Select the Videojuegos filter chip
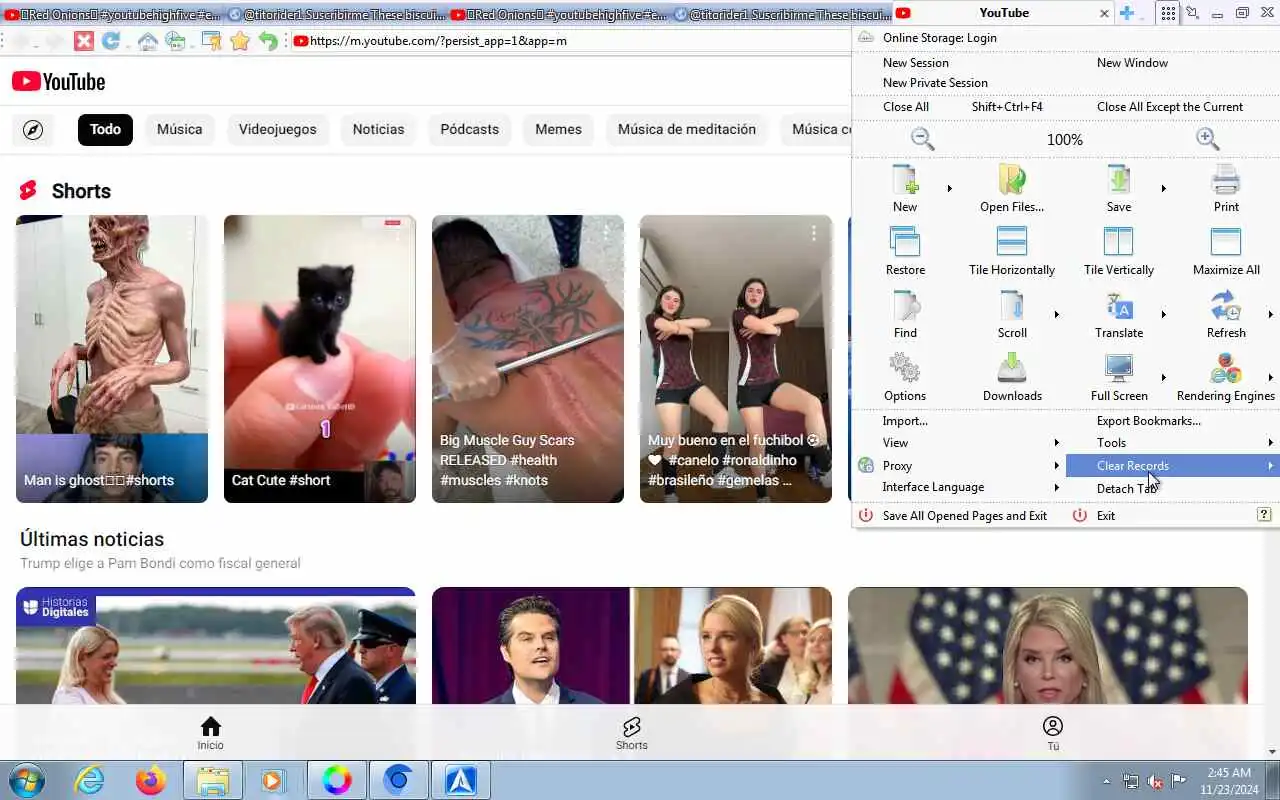Viewport: 1280px width, 800px height. click(x=277, y=130)
